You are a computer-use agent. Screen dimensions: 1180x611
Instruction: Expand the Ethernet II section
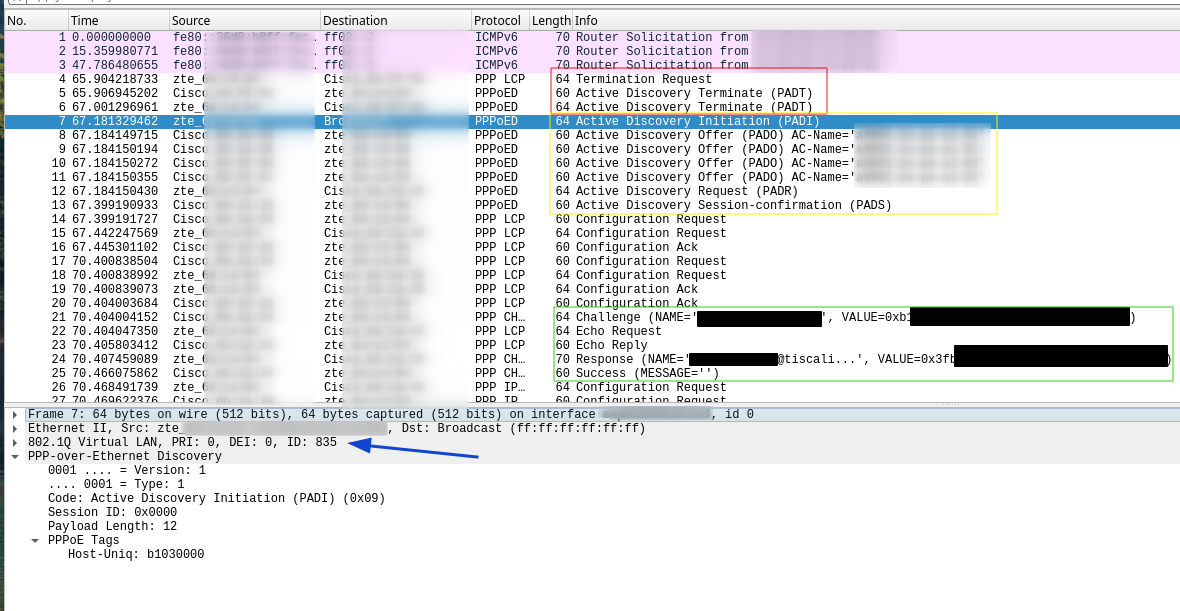tap(14, 428)
